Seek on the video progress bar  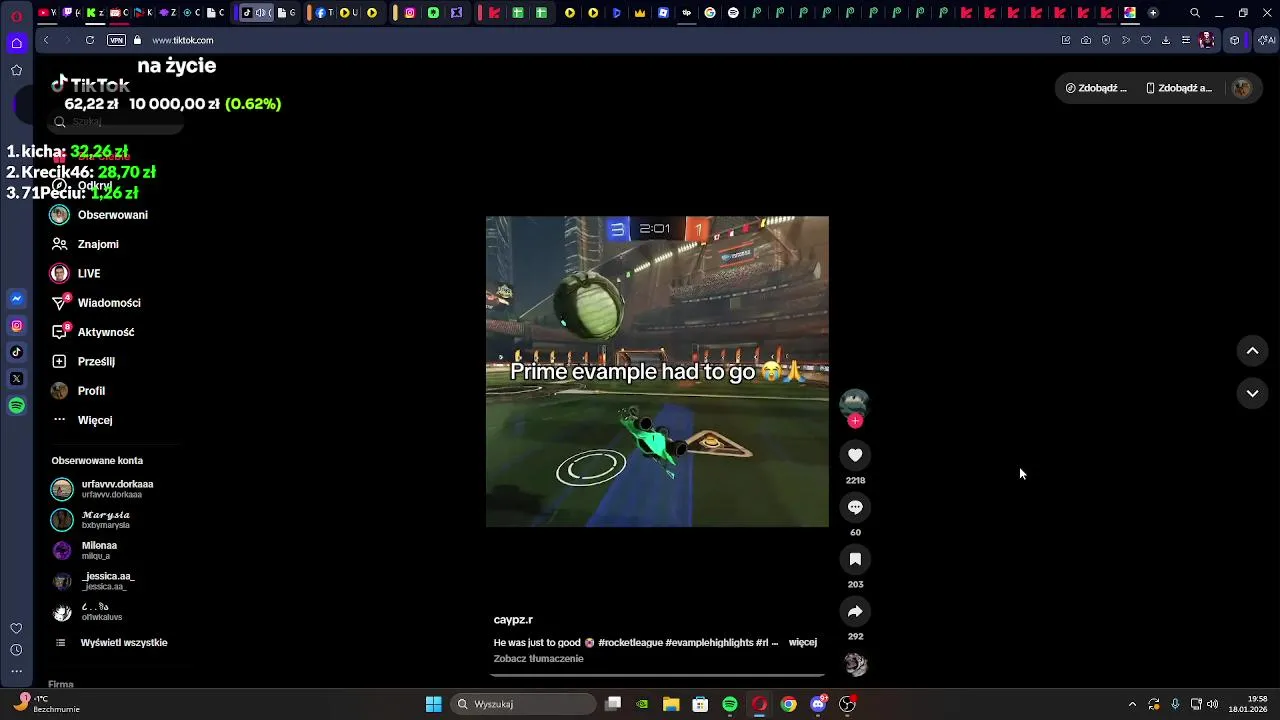pos(657,676)
